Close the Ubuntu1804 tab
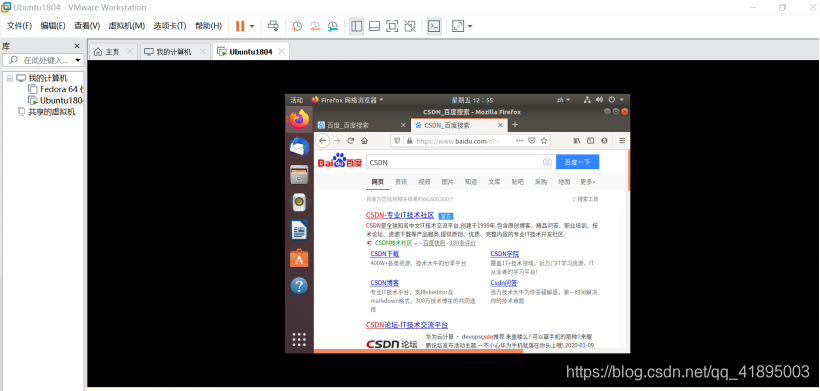 tap(281, 51)
